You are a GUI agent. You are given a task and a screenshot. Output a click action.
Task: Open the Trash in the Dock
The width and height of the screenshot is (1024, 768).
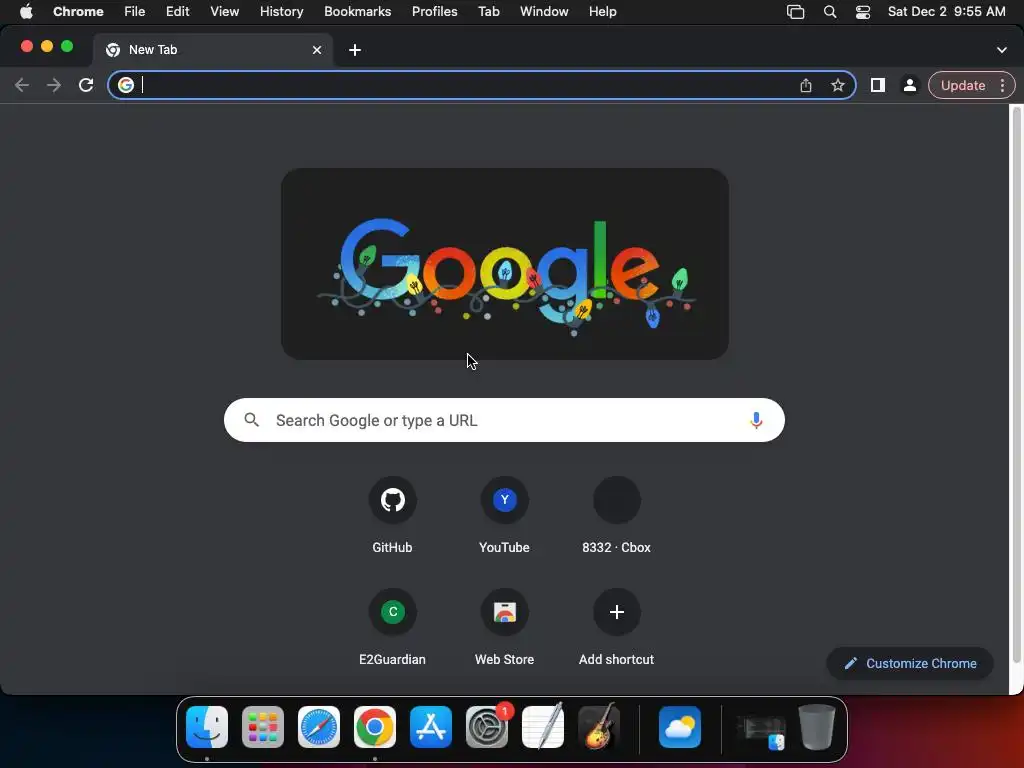click(817, 727)
